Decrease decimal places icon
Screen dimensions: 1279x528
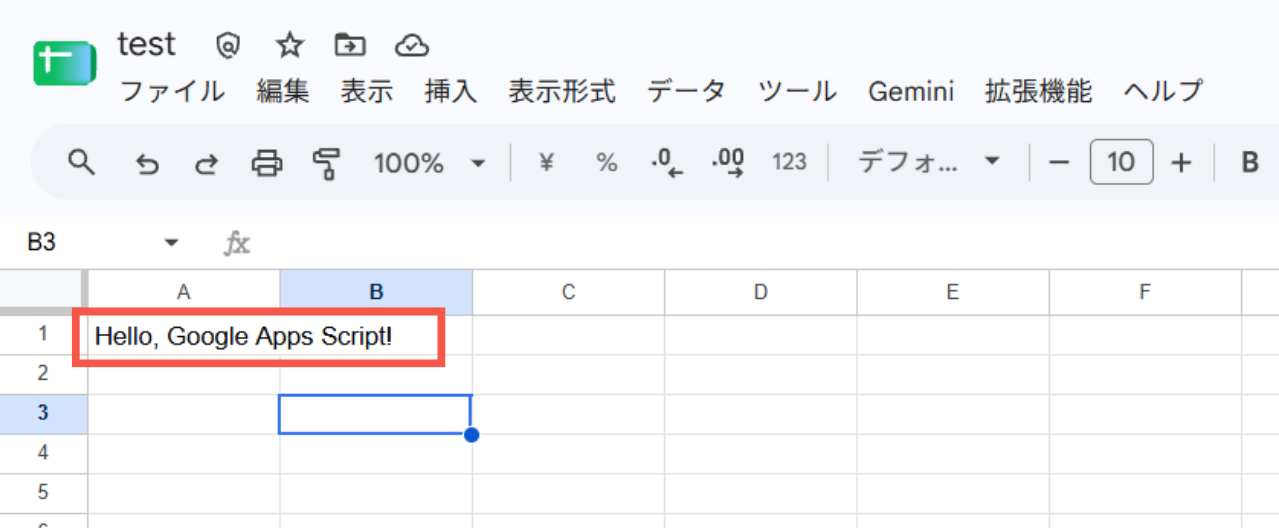[x=667, y=163]
